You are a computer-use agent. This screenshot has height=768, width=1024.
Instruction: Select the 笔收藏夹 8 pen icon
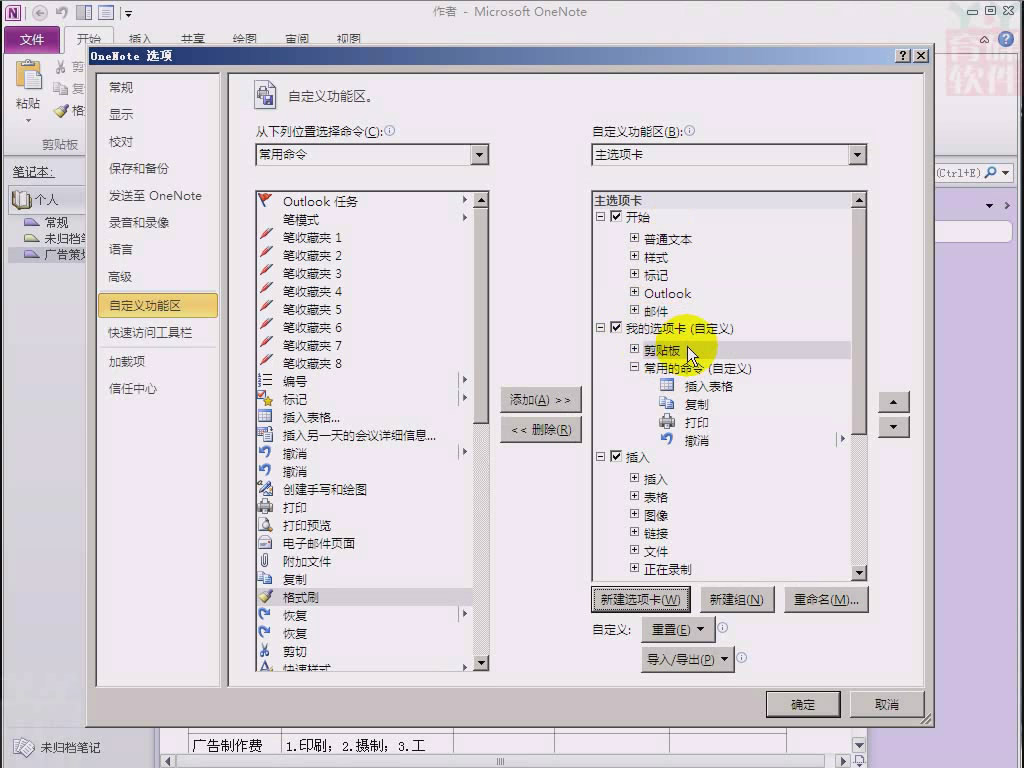266,362
